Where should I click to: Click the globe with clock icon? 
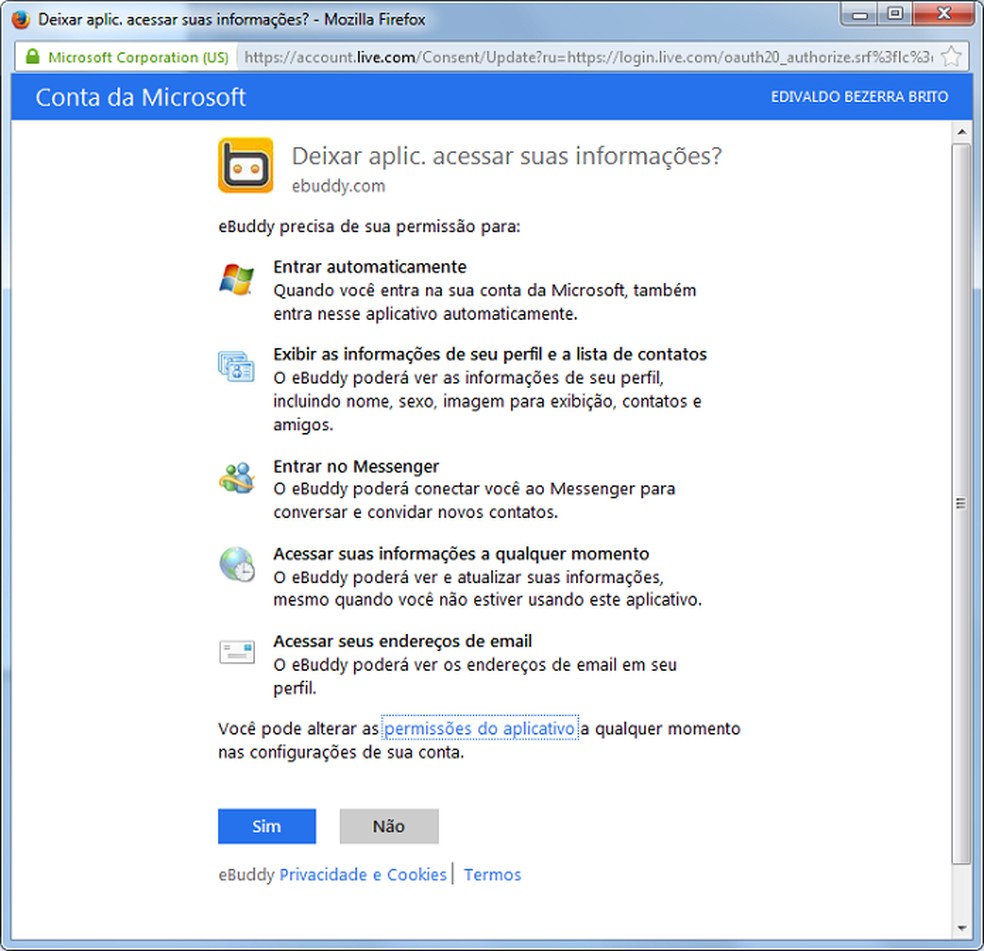(237, 564)
